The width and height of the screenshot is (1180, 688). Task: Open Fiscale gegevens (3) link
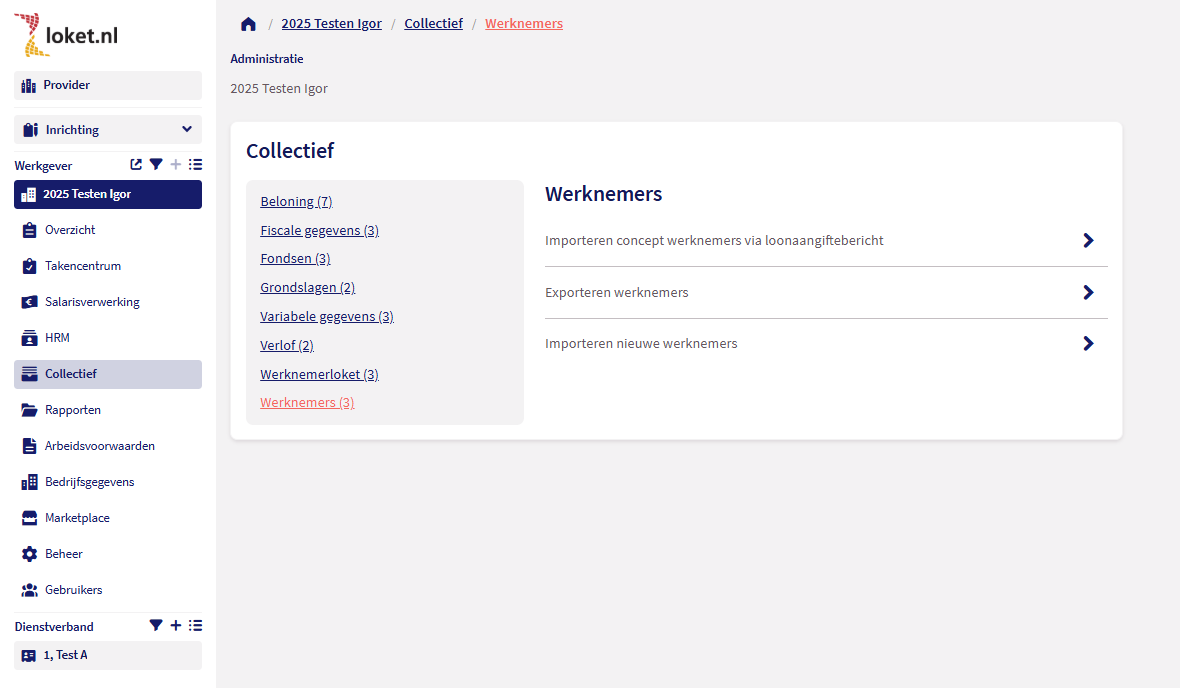click(319, 231)
